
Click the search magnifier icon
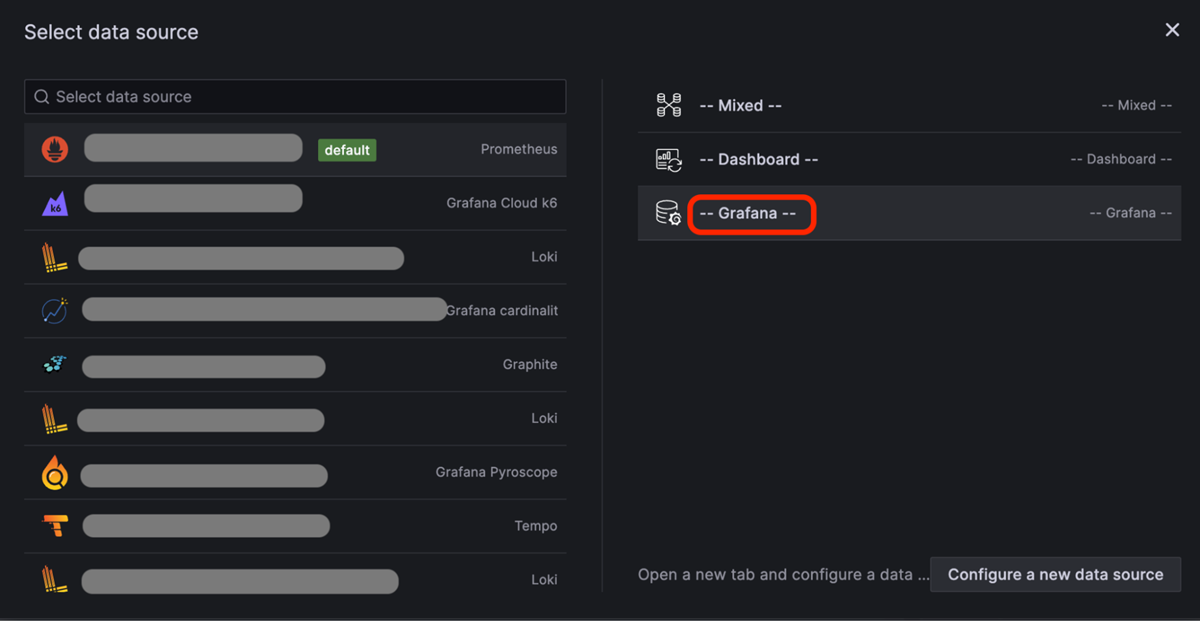pyautogui.click(x=42, y=97)
